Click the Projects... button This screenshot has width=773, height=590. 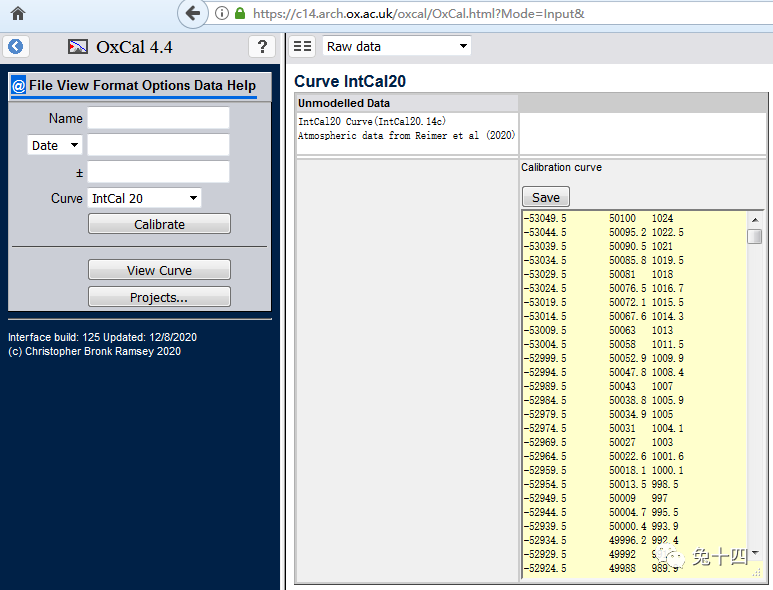(x=159, y=297)
